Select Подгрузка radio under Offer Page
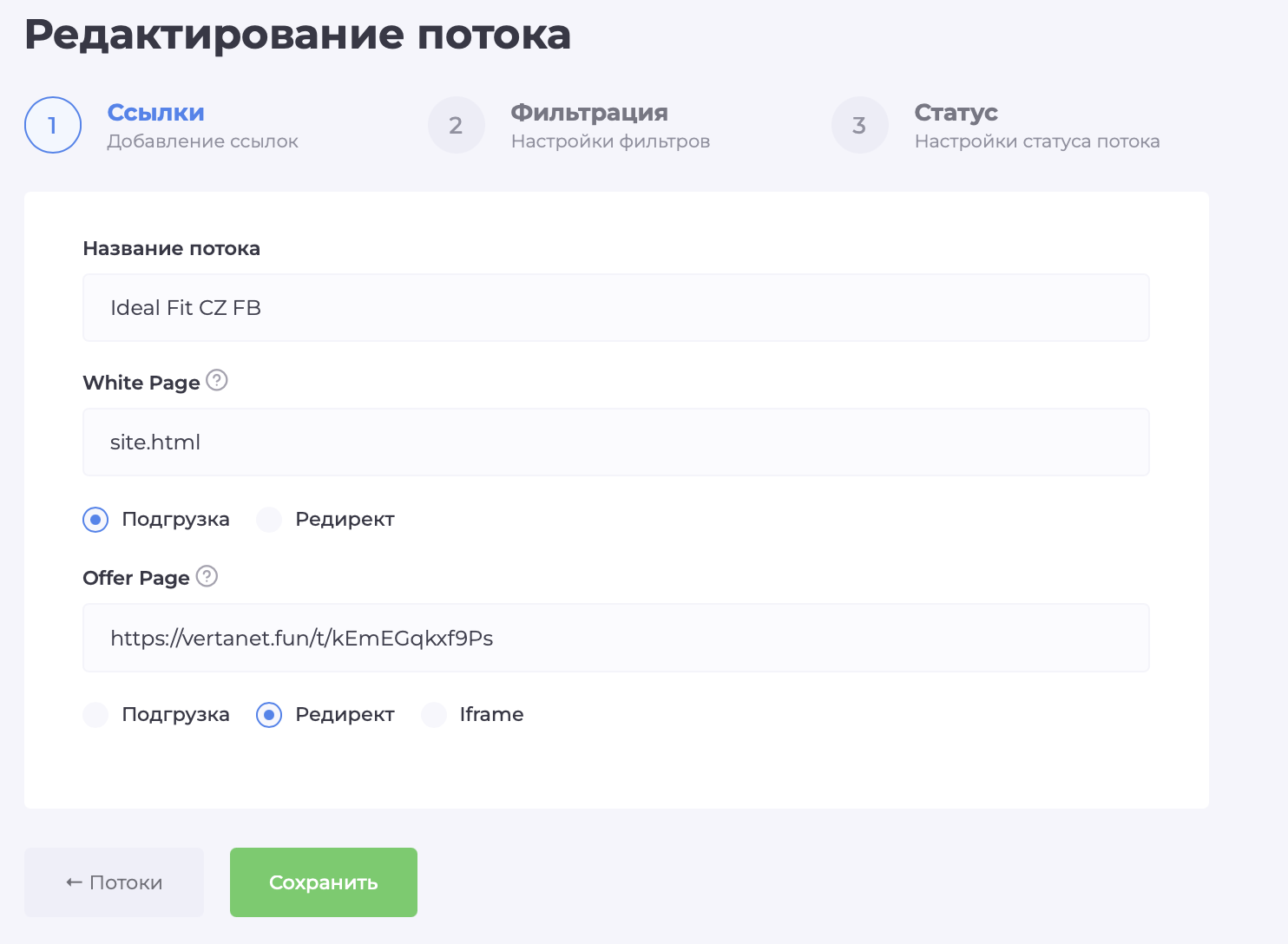 (95, 715)
